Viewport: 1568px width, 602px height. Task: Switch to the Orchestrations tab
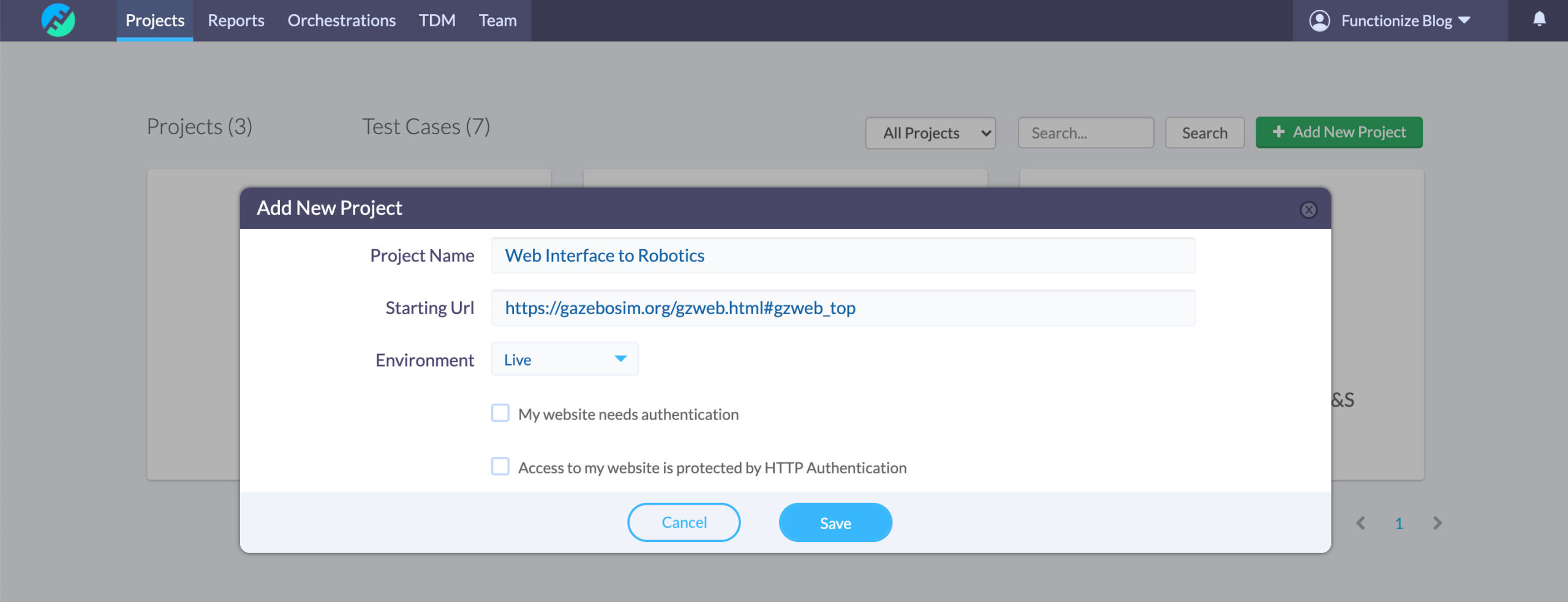341,21
